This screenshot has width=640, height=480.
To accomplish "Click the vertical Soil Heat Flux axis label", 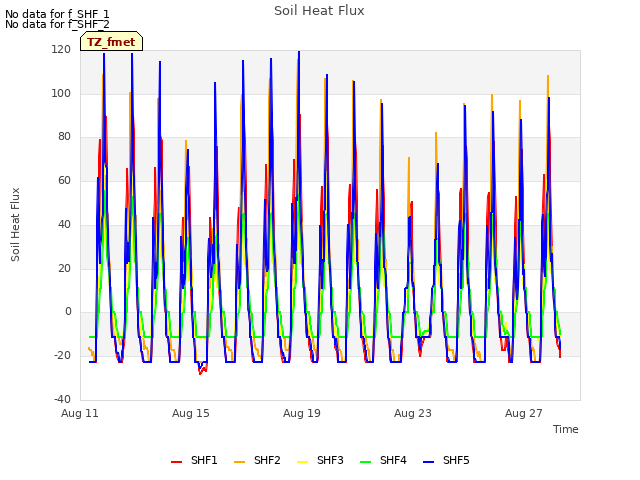I will [x=15, y=224].
